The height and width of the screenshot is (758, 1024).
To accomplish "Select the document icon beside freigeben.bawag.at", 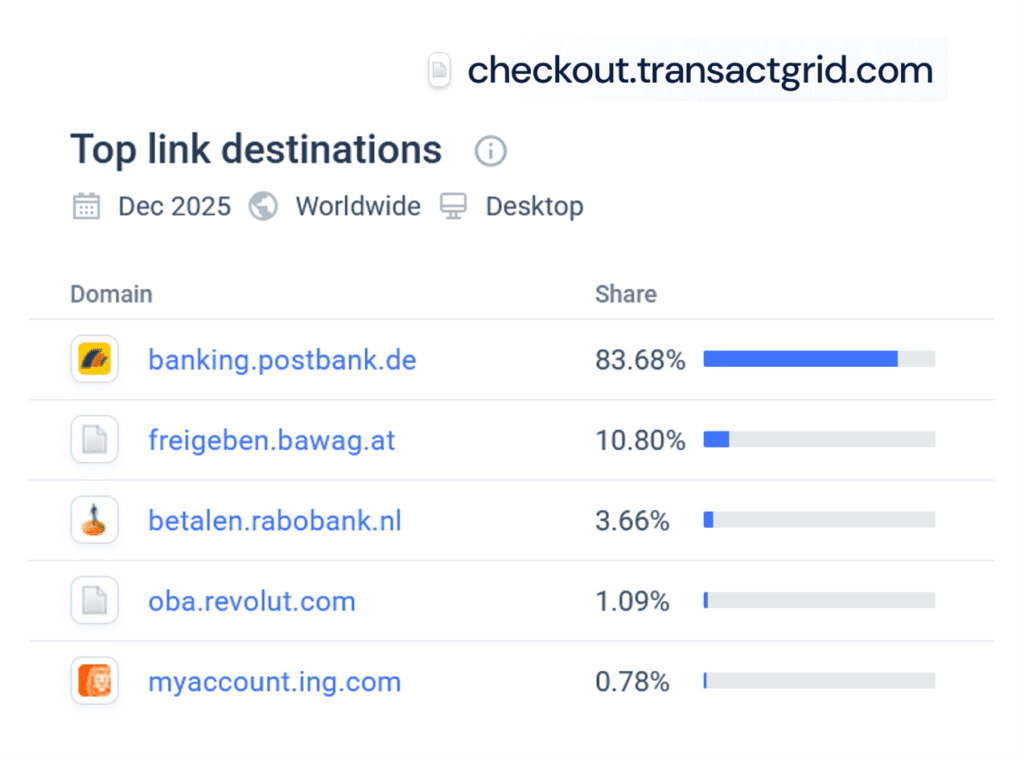I will 94,439.
